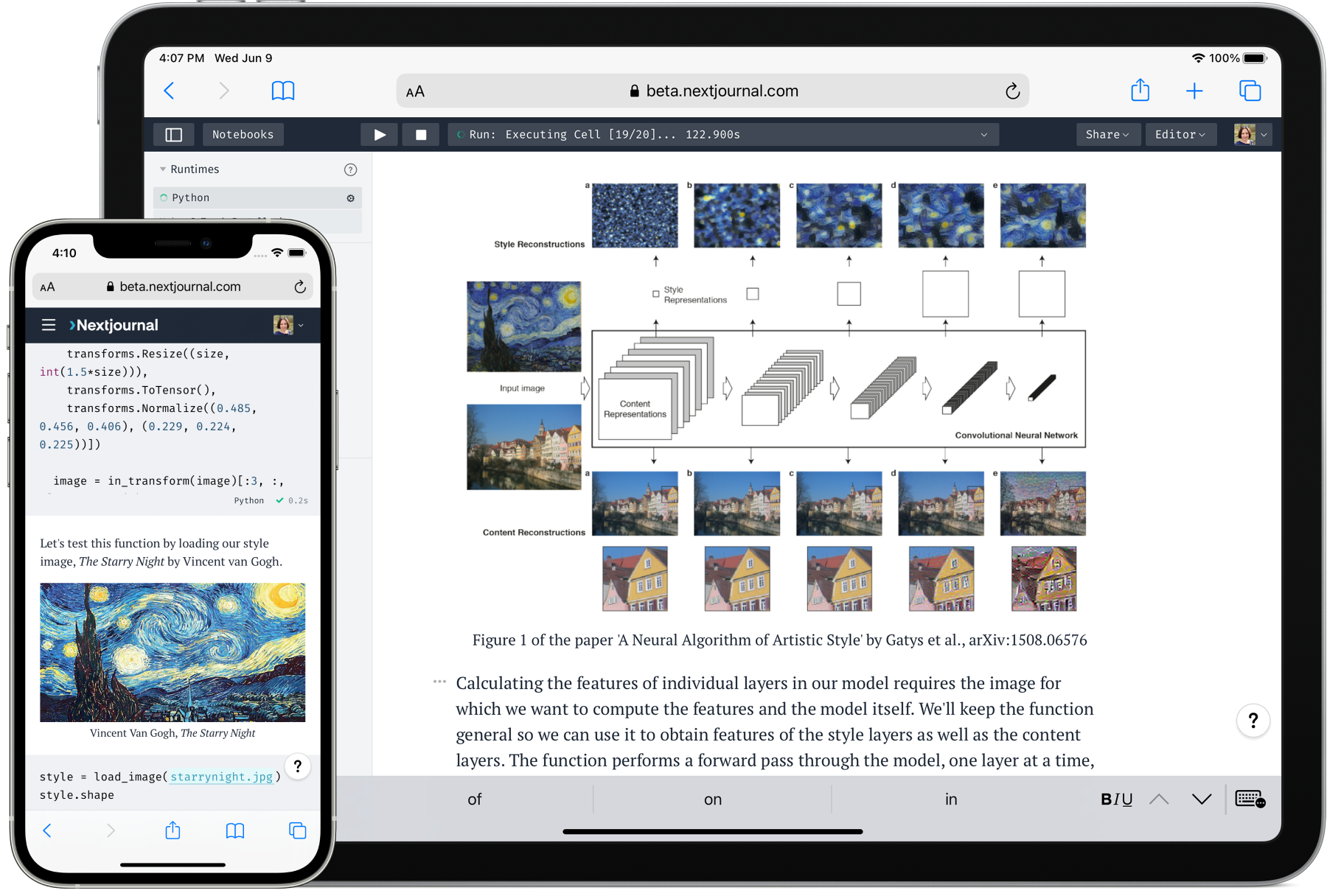Click the Starry Night input image on iPad
Image resolution: width=1327 pixels, height=896 pixels.
pos(523,326)
